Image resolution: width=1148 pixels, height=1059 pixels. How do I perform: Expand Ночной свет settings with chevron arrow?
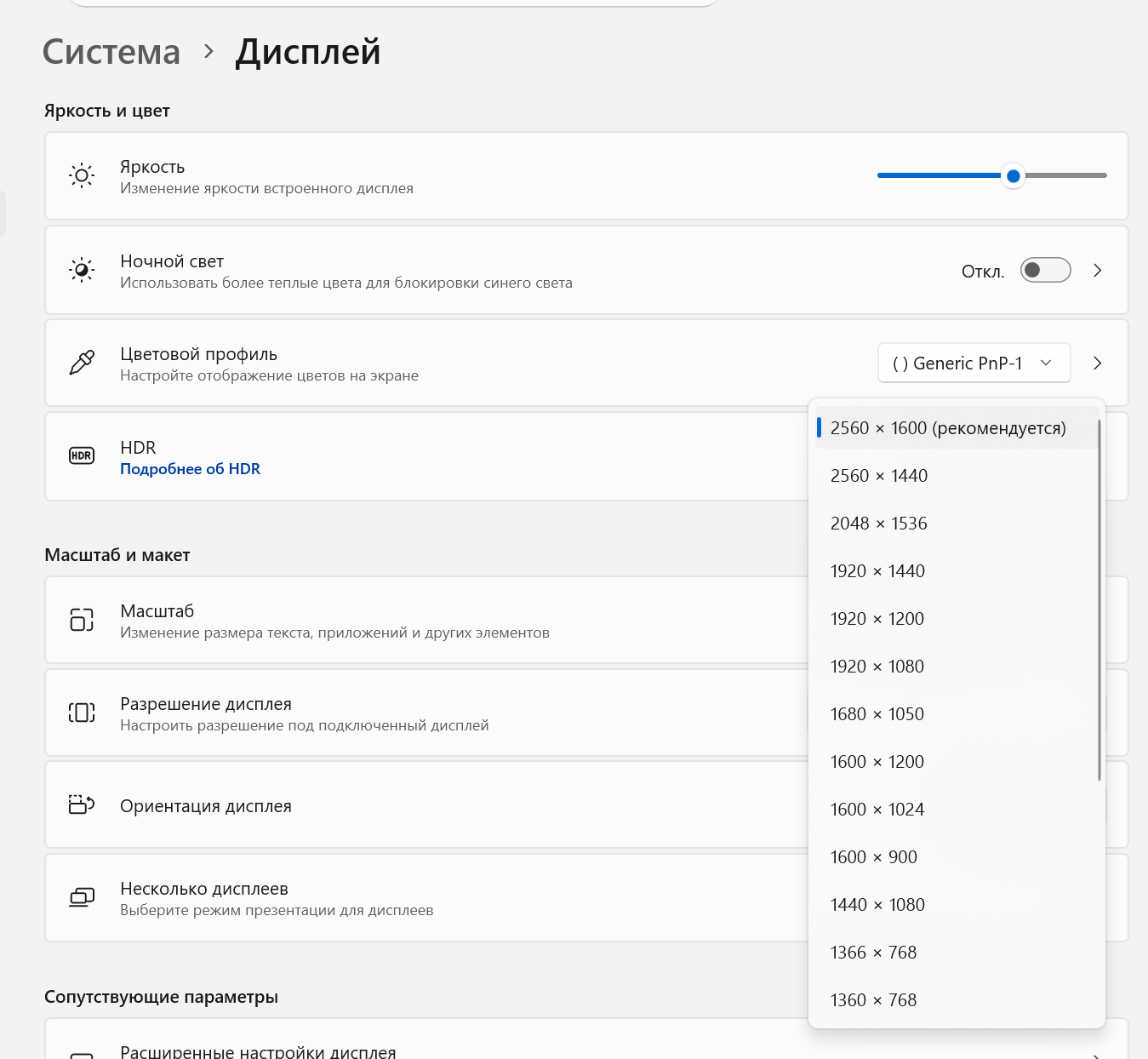(1097, 271)
